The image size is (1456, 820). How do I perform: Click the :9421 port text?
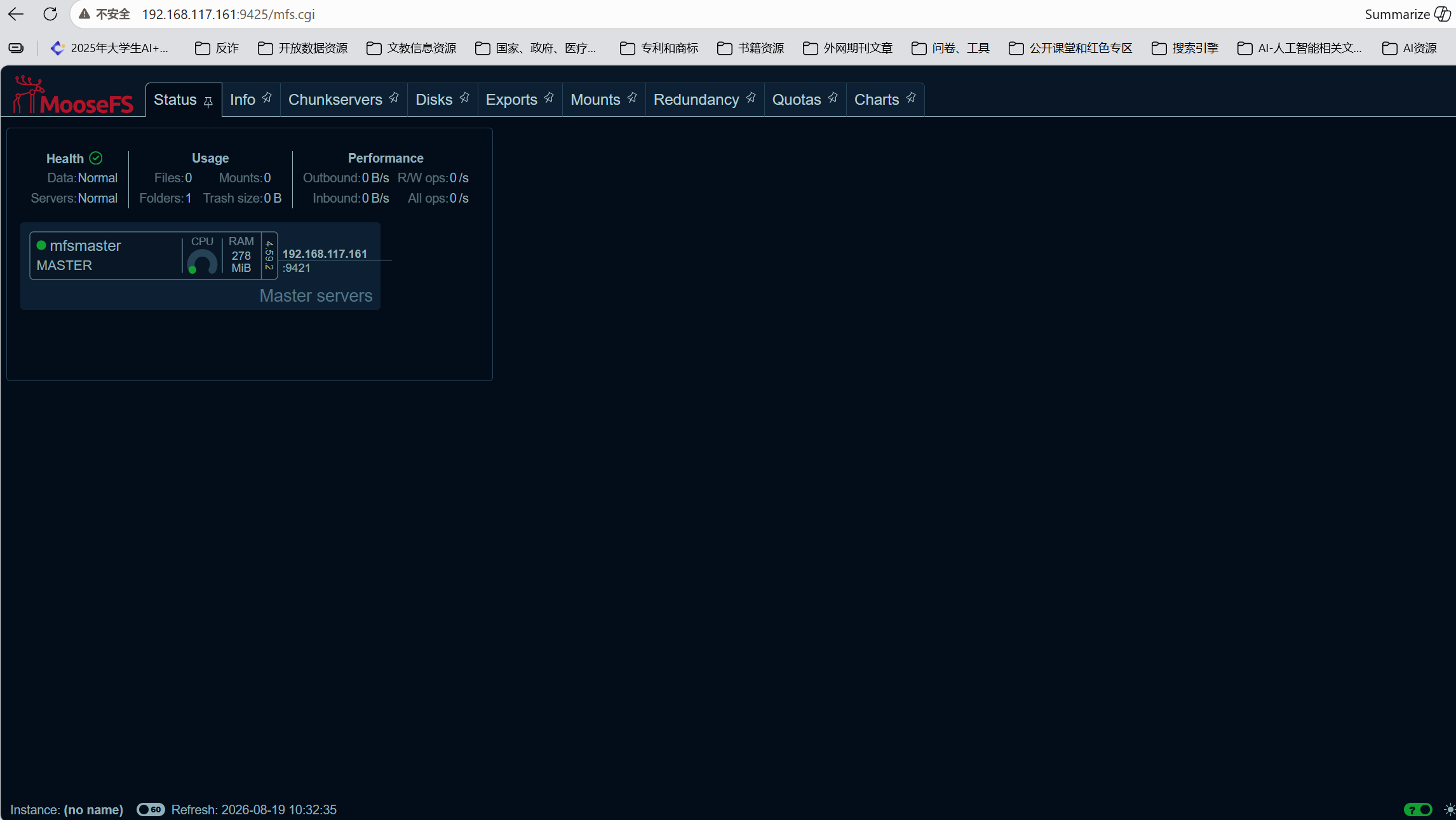(296, 268)
